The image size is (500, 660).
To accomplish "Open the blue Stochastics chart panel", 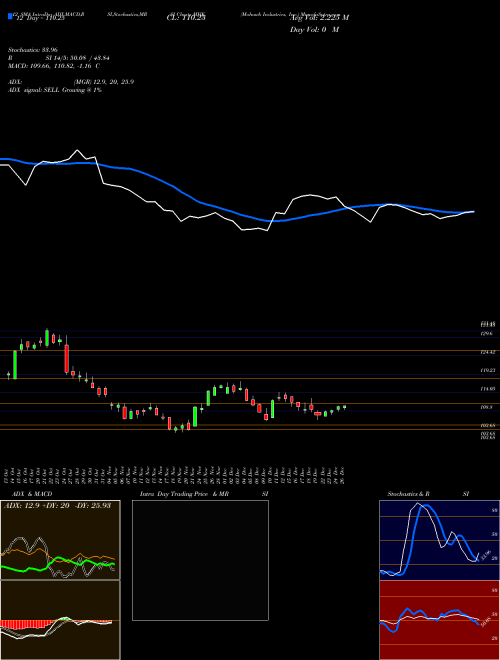I will pos(439,540).
